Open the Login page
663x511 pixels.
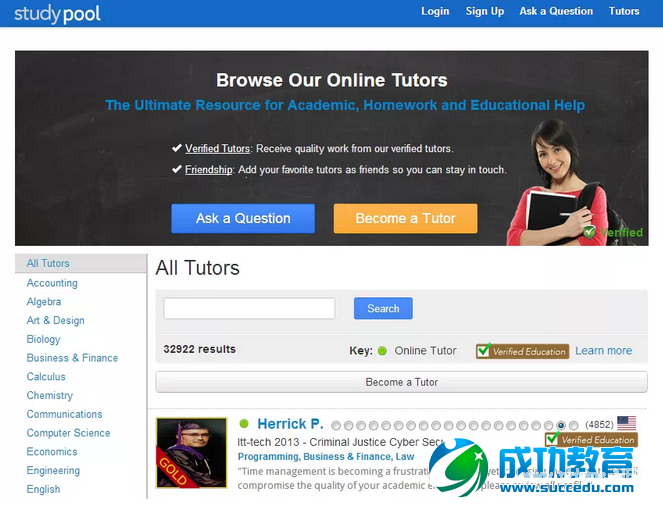click(x=435, y=11)
